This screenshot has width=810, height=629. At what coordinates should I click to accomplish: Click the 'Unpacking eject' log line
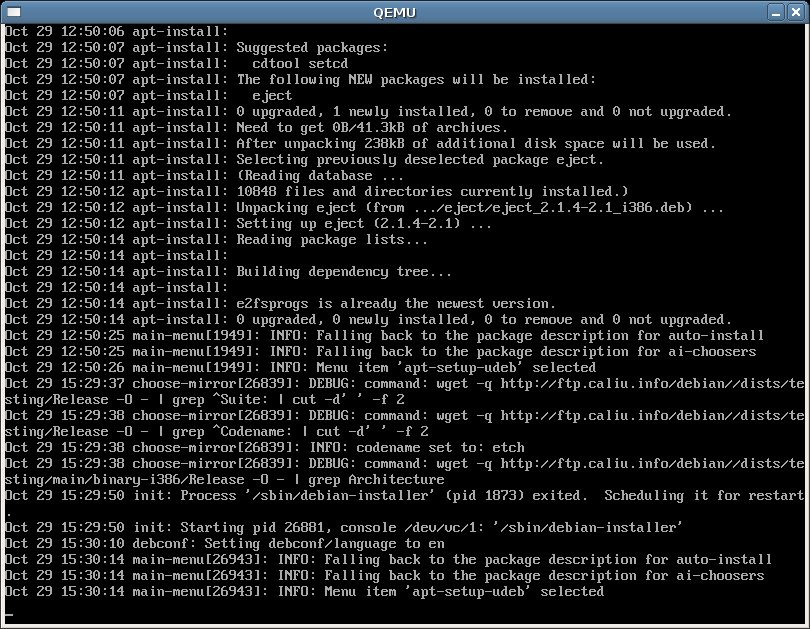click(x=364, y=208)
